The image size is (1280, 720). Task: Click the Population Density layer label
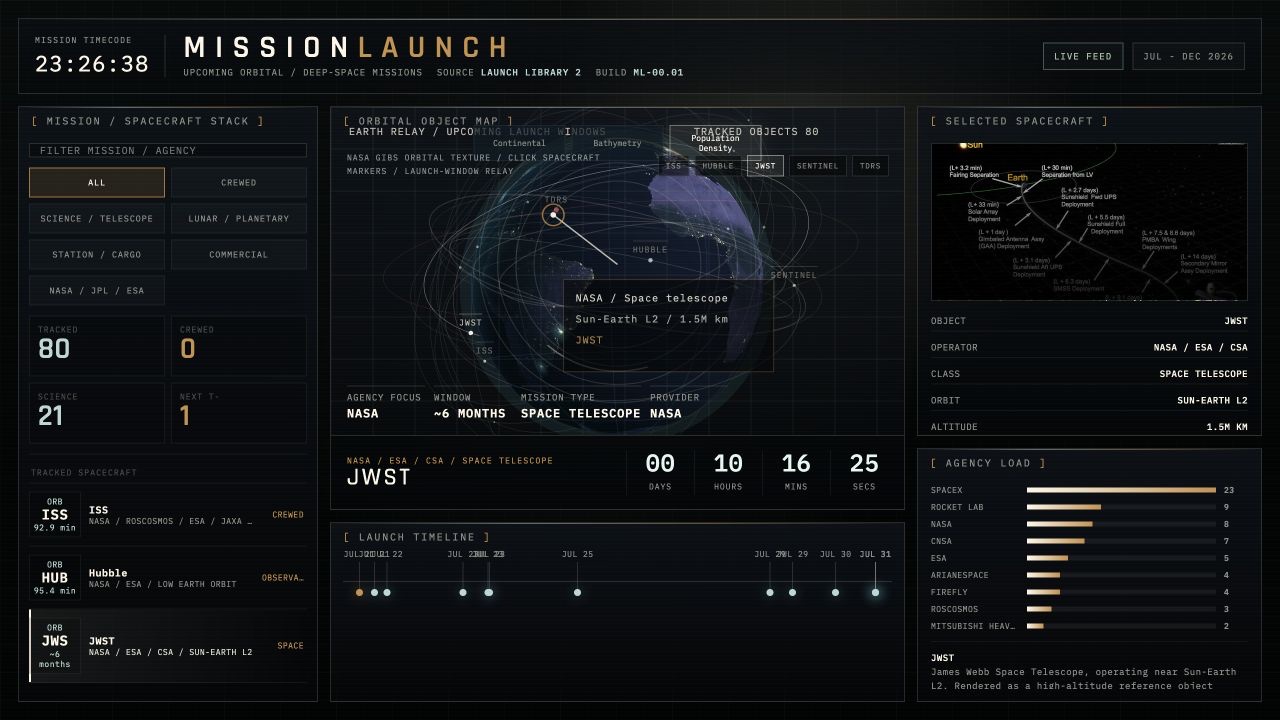tap(716, 143)
